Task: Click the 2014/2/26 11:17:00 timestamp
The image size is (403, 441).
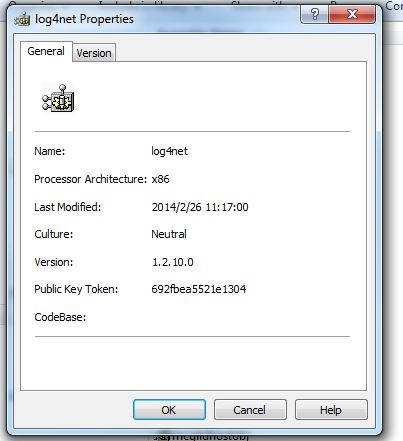Action: [x=200, y=207]
